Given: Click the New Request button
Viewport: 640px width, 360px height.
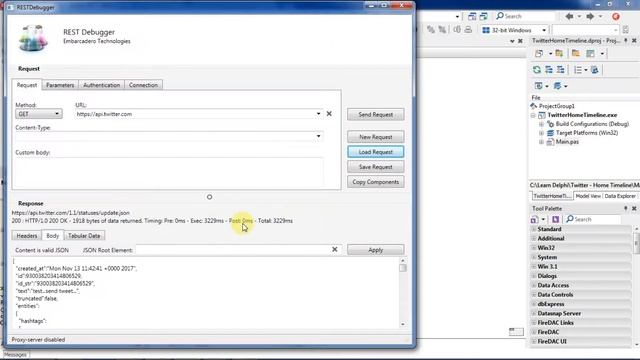Looking at the screenshot, I should [x=376, y=137].
